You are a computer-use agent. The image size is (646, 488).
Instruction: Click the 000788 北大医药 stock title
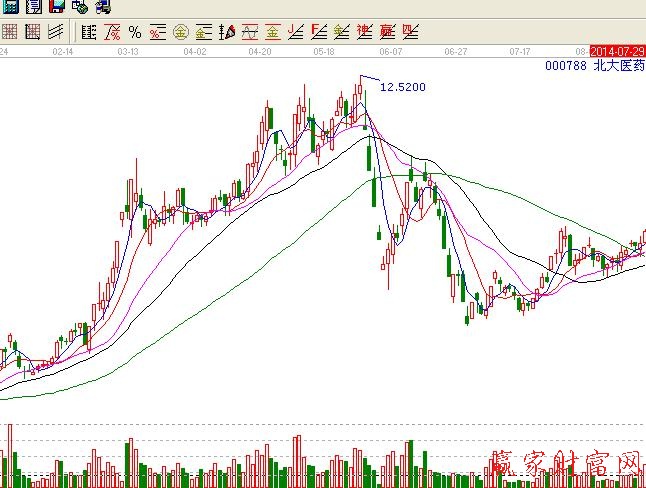point(594,66)
